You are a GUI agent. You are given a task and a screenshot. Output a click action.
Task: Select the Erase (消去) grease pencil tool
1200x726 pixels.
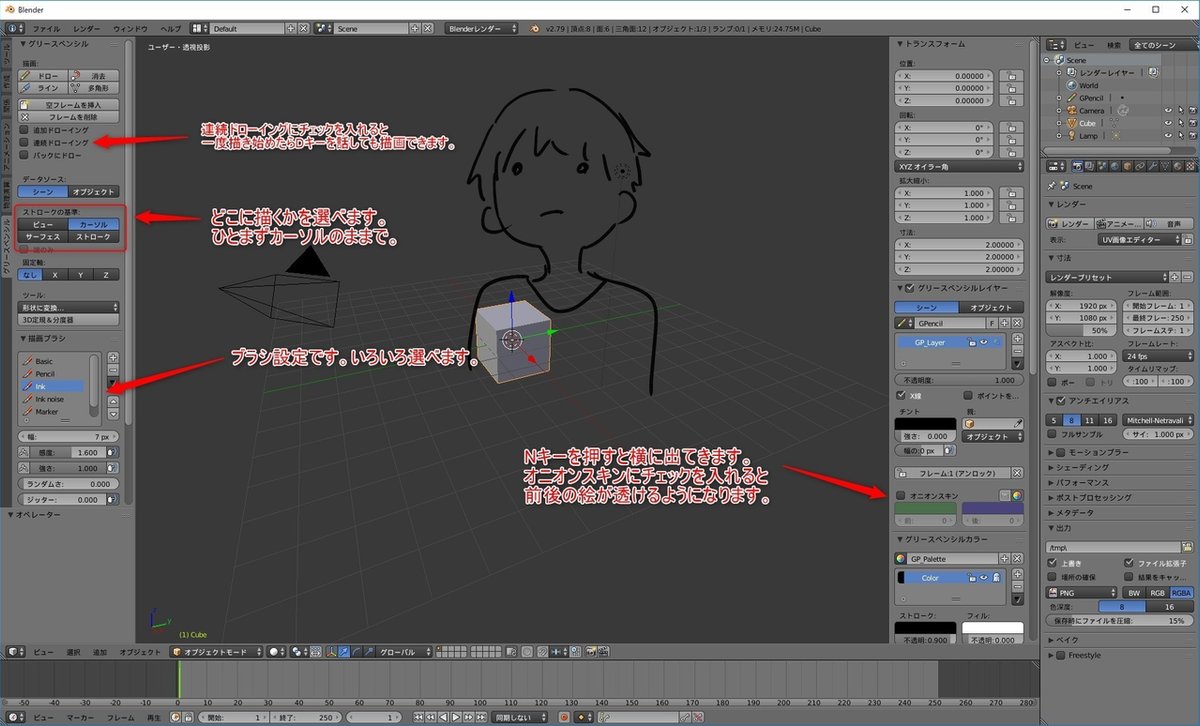pos(95,75)
